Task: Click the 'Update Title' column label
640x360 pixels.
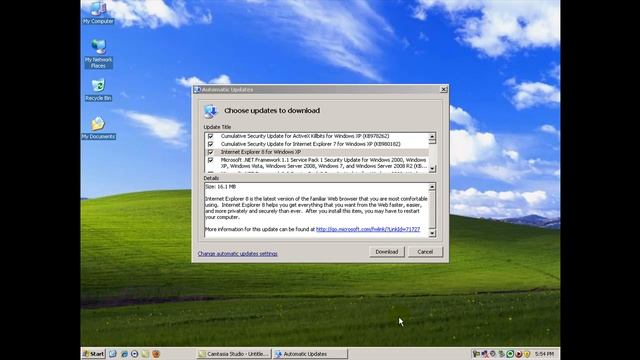Action: 217,127
